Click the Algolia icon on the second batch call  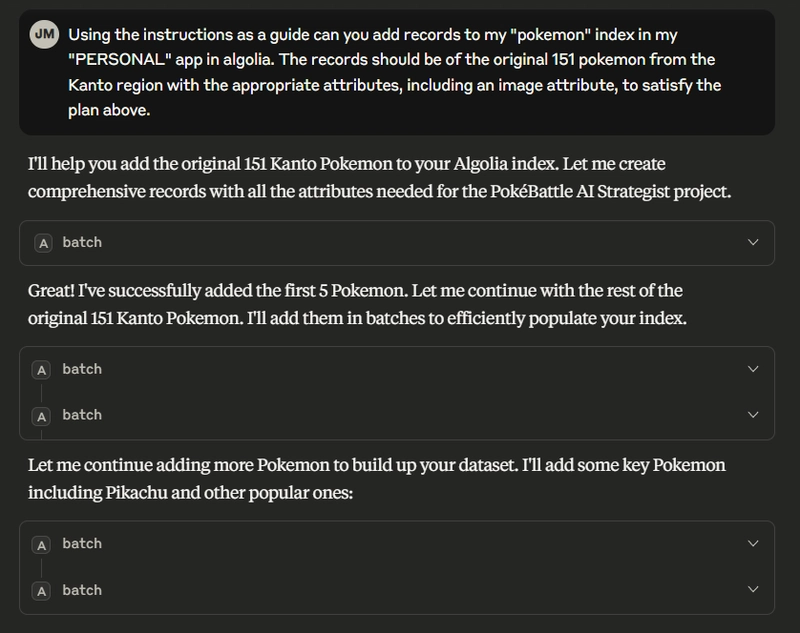(x=41, y=370)
